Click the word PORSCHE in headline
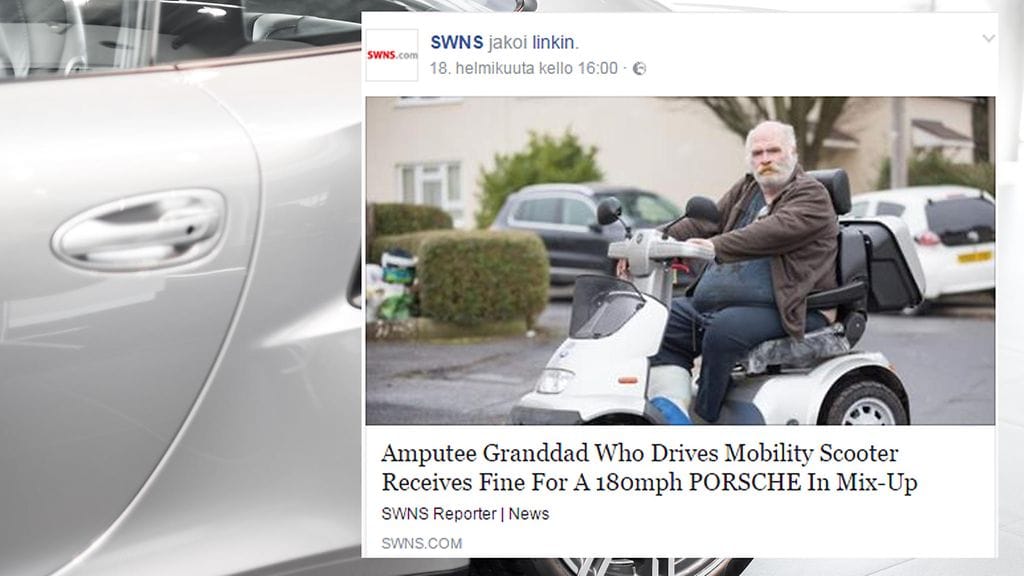 click(x=745, y=482)
